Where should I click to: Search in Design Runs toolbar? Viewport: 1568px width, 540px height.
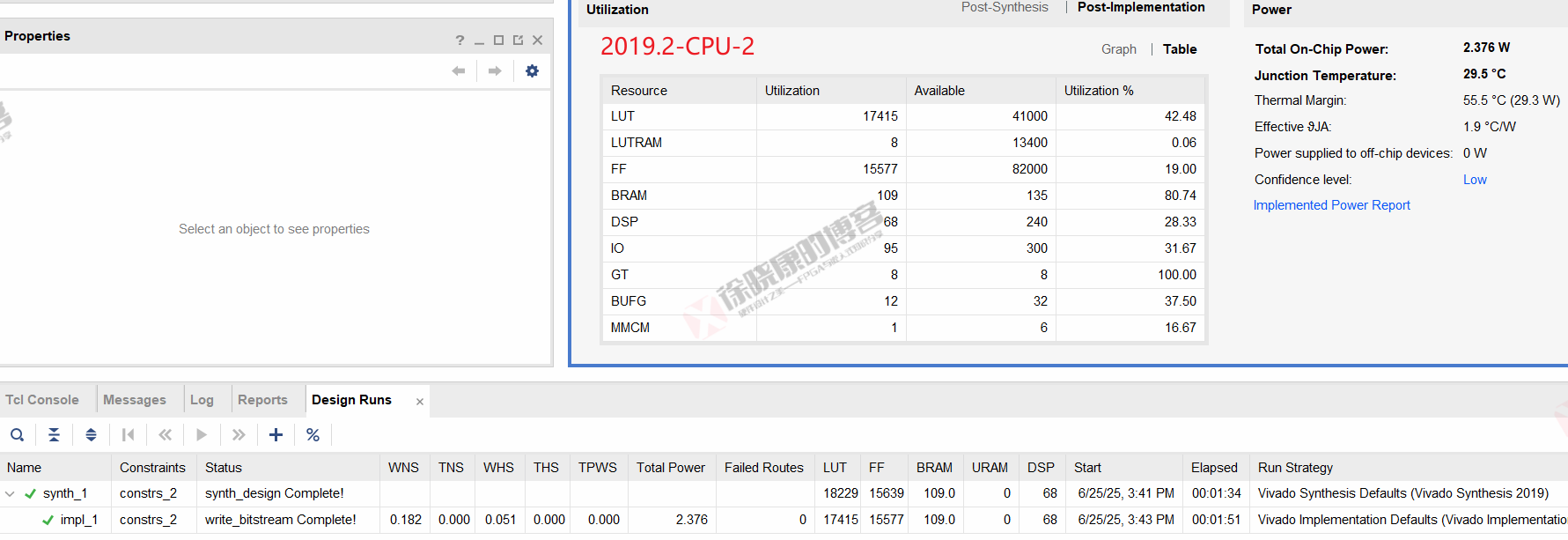pyautogui.click(x=17, y=435)
